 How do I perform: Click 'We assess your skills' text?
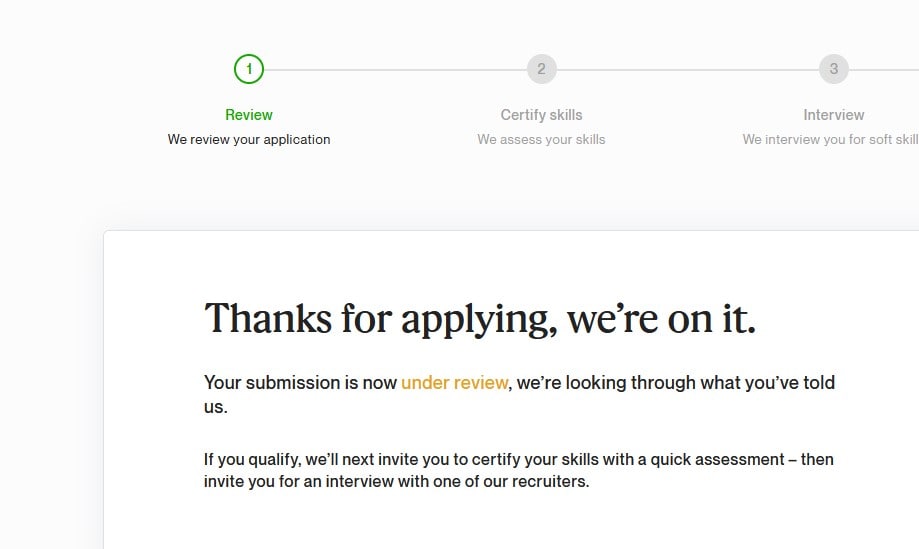pyautogui.click(x=541, y=139)
